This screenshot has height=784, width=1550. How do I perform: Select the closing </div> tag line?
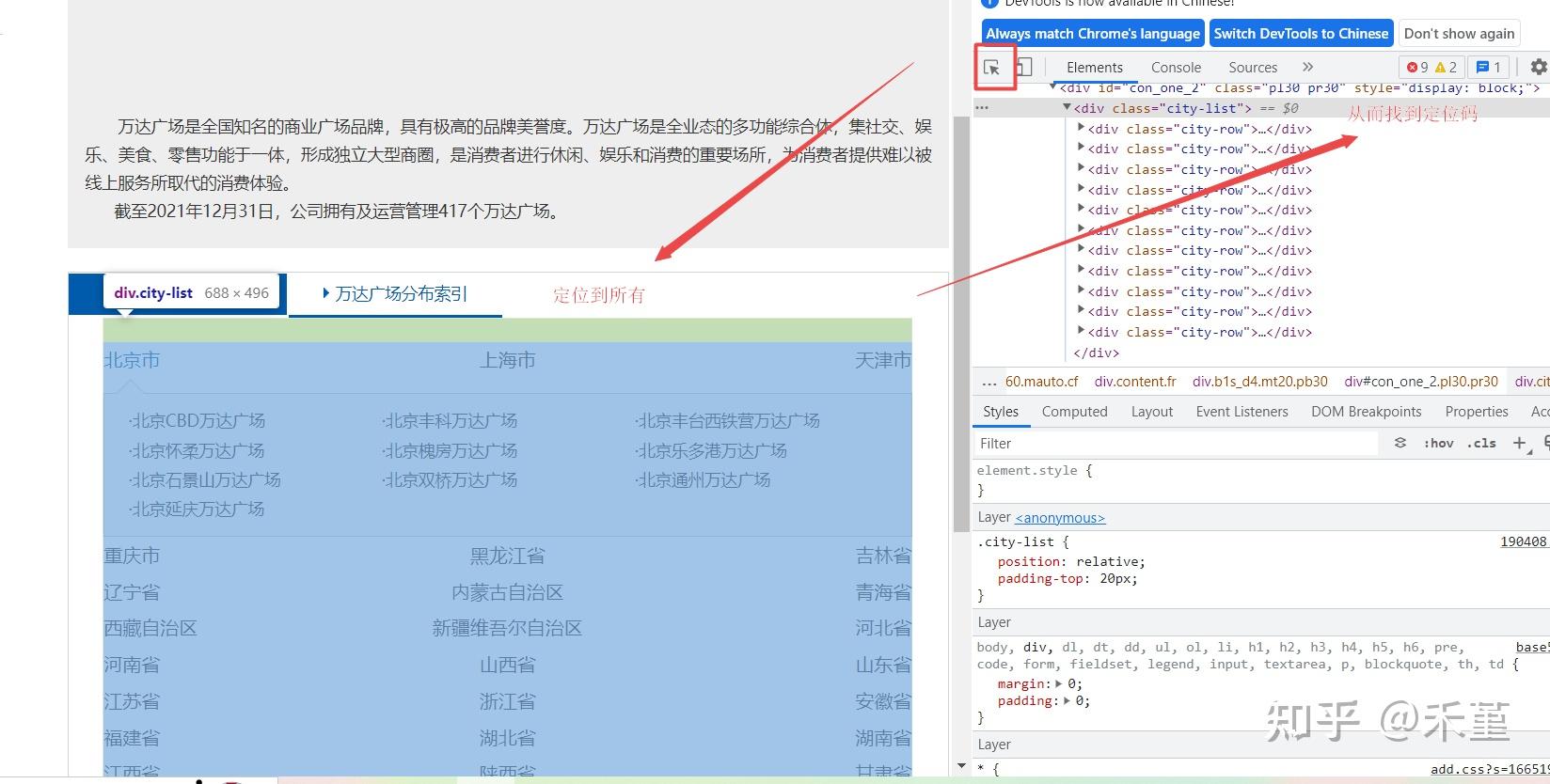coord(1096,353)
